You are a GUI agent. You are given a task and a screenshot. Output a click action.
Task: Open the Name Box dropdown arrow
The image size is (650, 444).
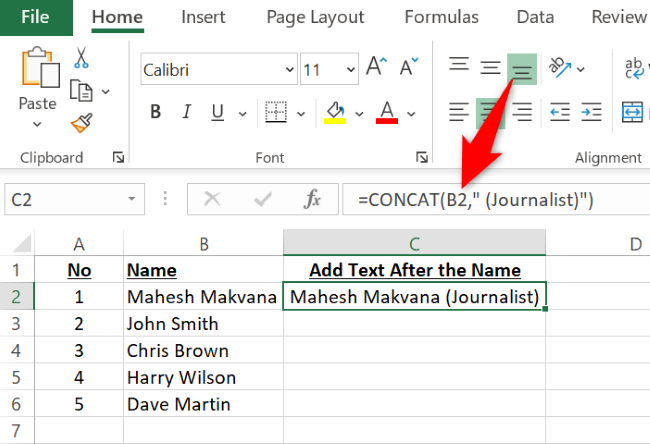pos(131,199)
